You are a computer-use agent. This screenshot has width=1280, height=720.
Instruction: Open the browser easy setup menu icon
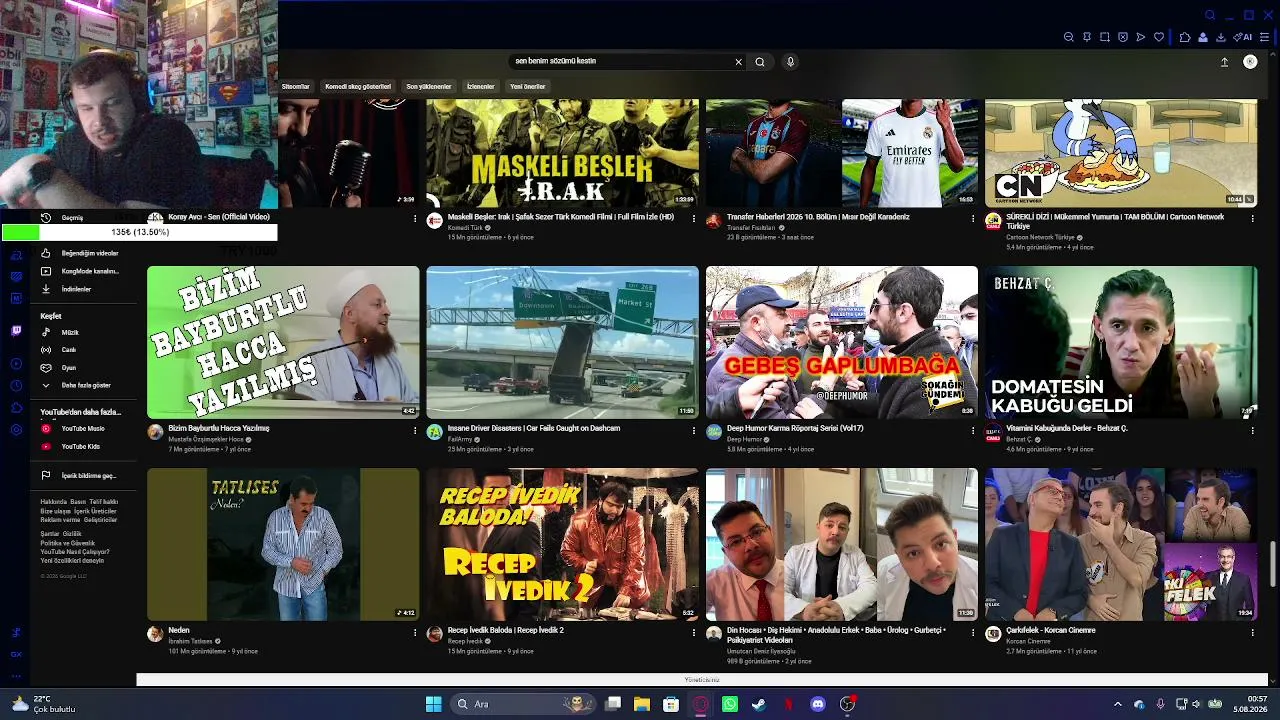(x=1265, y=37)
